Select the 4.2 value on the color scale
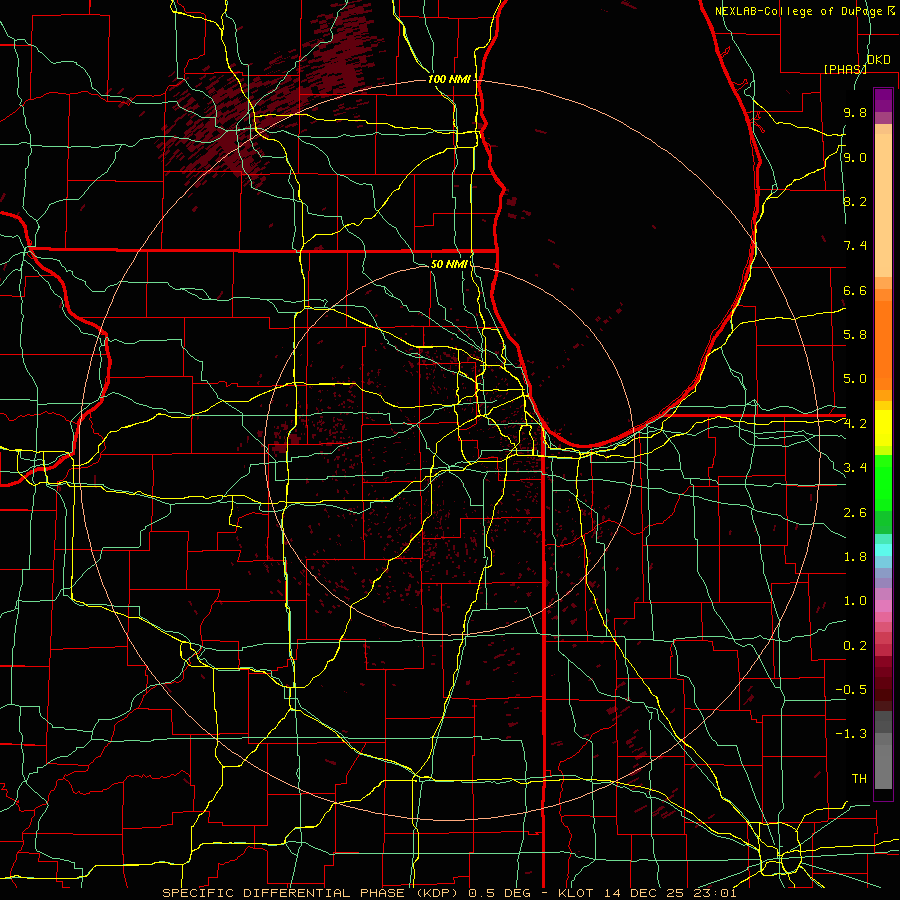 click(855, 424)
